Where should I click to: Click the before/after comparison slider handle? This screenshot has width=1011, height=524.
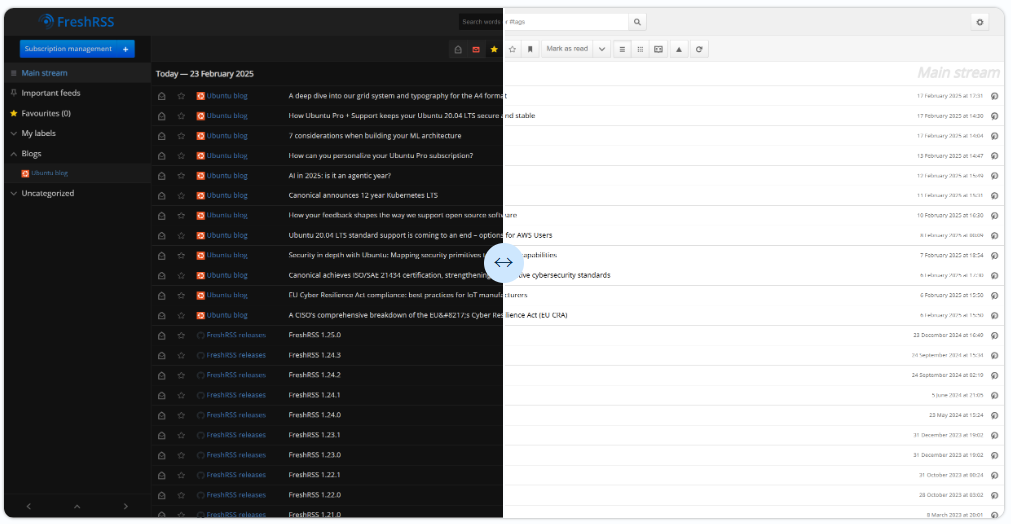point(504,263)
